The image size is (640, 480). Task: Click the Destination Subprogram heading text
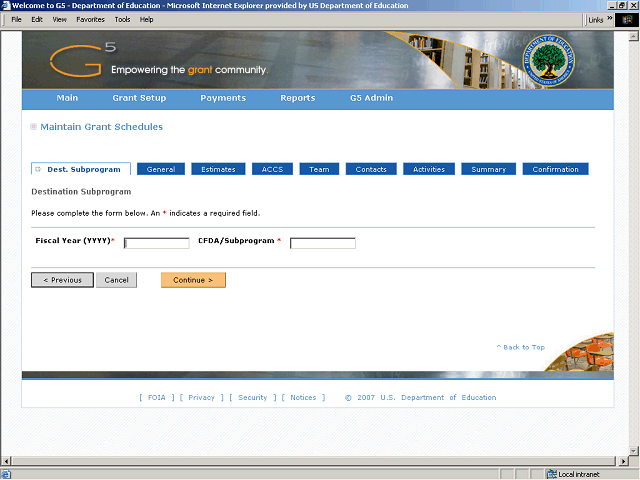click(81, 191)
